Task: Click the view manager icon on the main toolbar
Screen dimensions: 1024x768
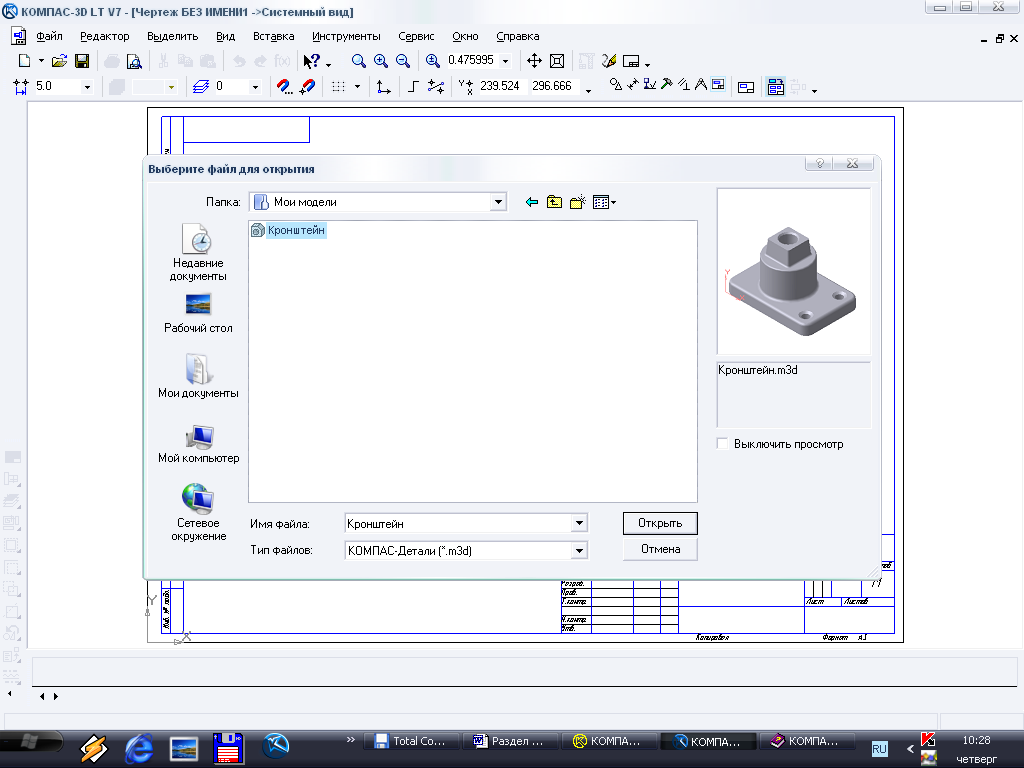Action: (x=631, y=61)
